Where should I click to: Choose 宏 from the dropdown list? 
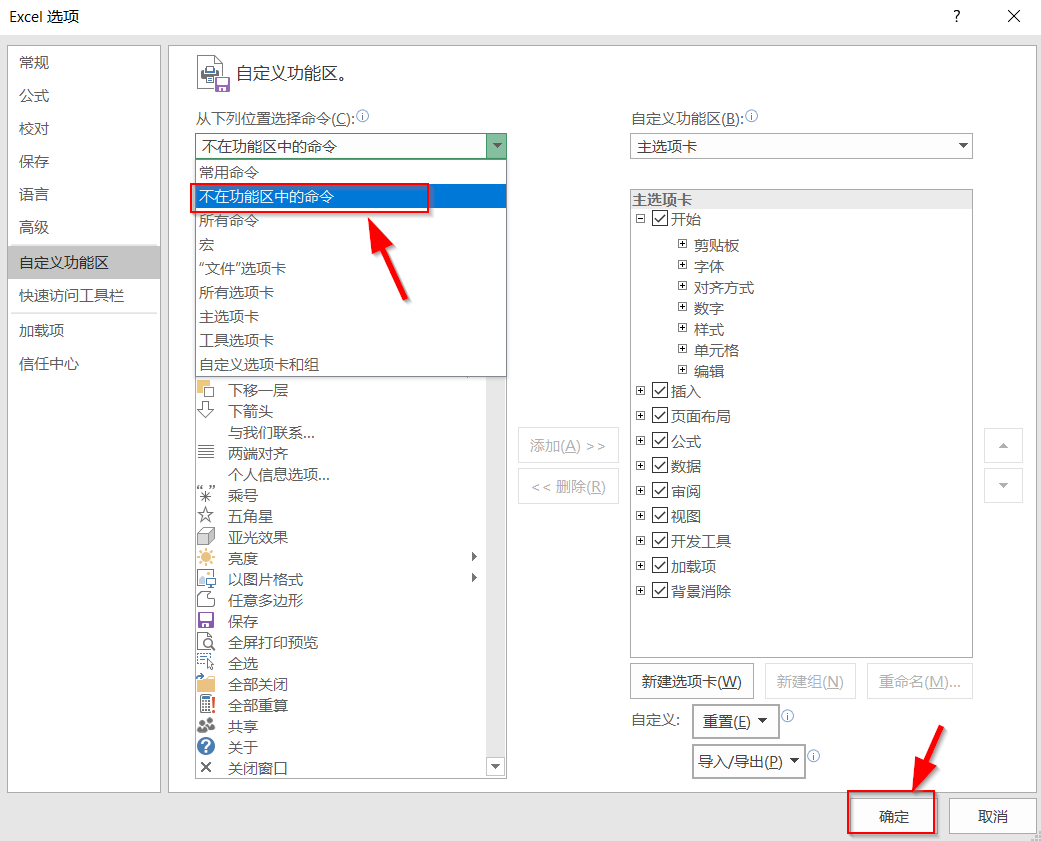click(x=351, y=244)
